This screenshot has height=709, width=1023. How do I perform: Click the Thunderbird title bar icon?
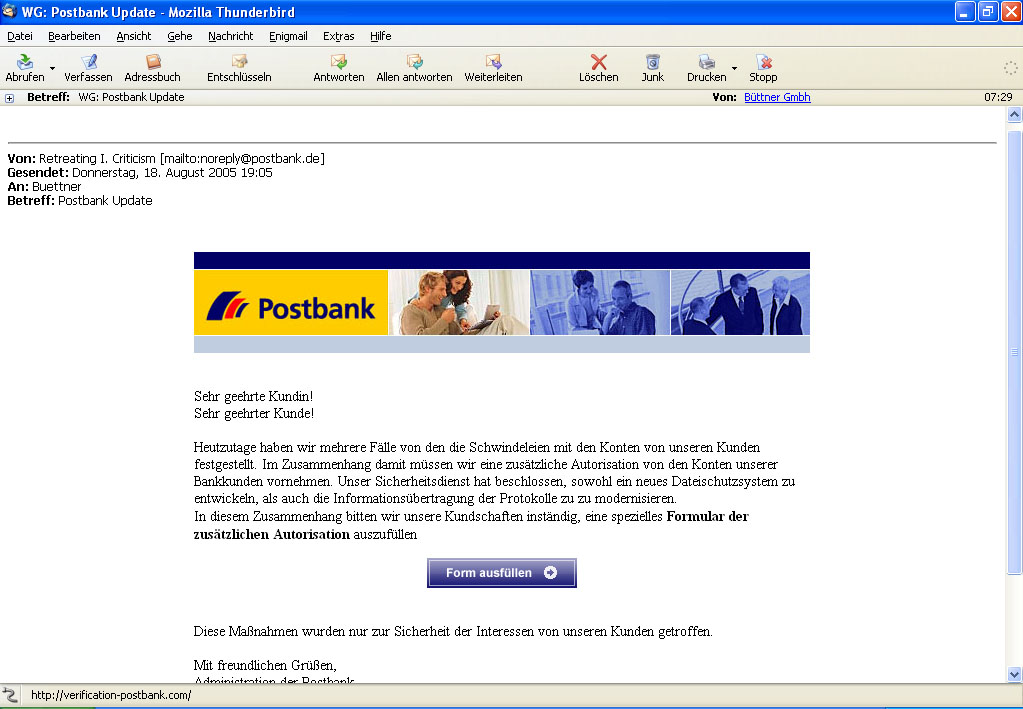tap(9, 11)
